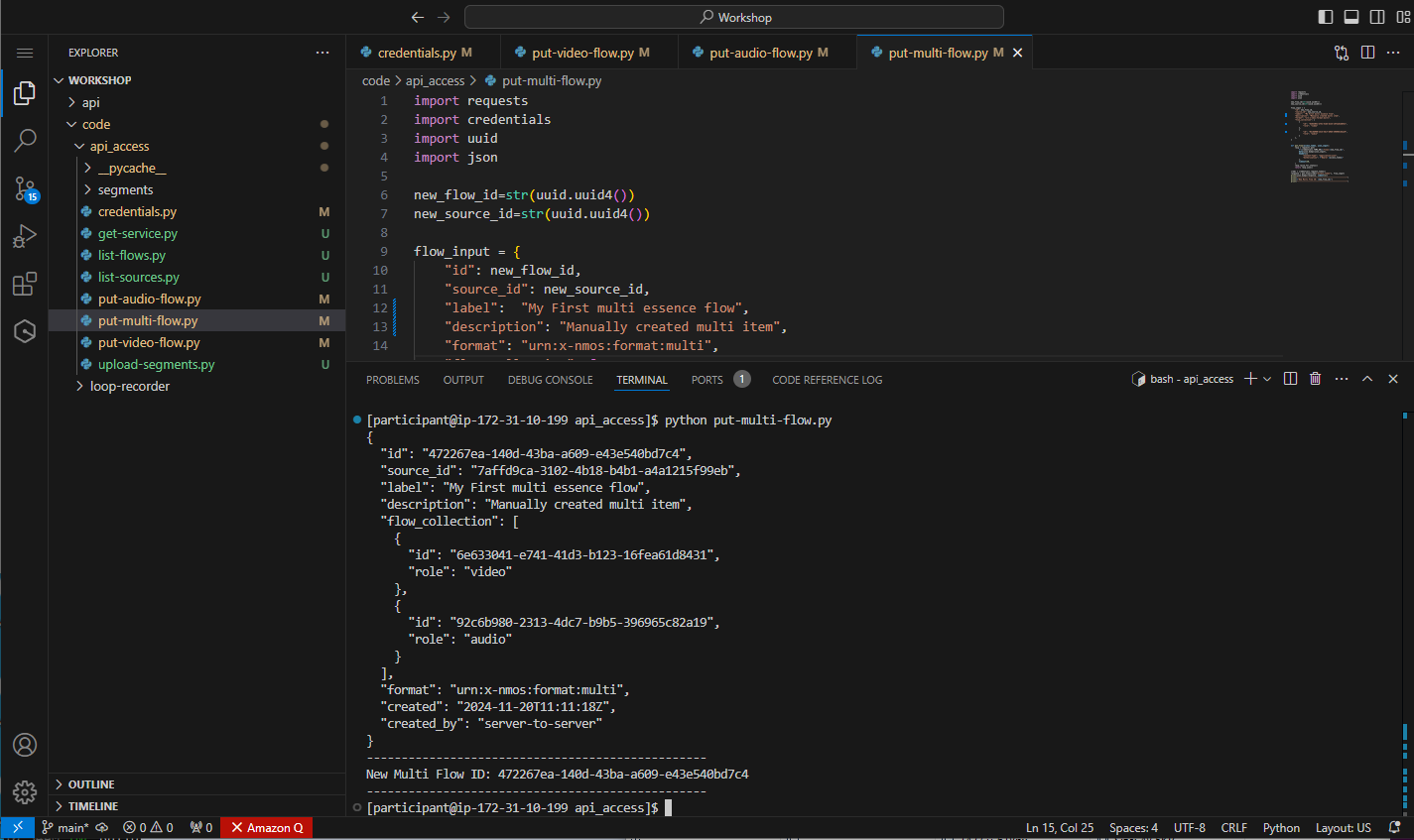The width and height of the screenshot is (1414, 840).
Task: Open the DEBUG CONSOLE panel tab
Action: click(x=551, y=380)
